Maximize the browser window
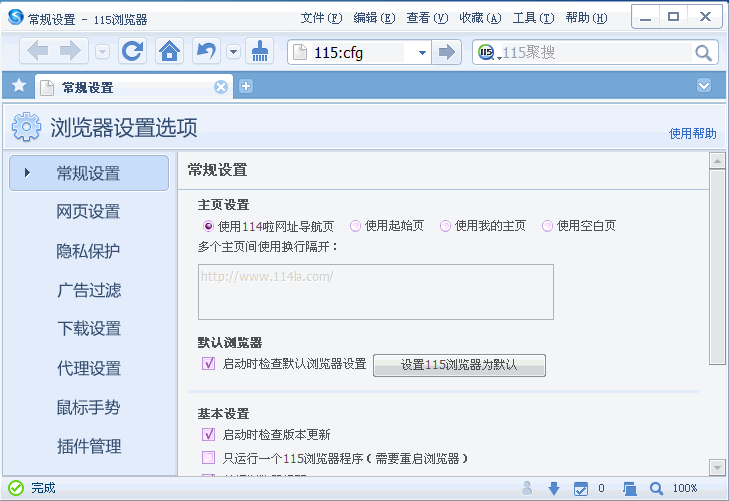The image size is (729, 501). coord(673,17)
